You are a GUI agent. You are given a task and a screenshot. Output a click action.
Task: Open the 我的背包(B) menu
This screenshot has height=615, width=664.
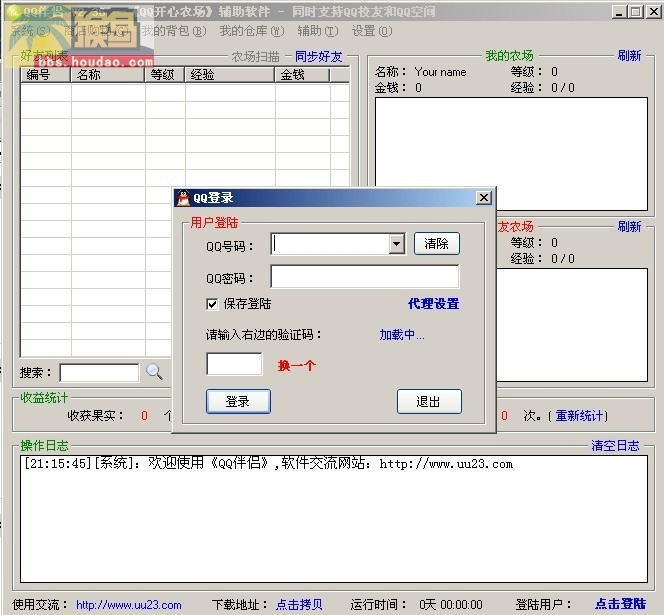174,31
